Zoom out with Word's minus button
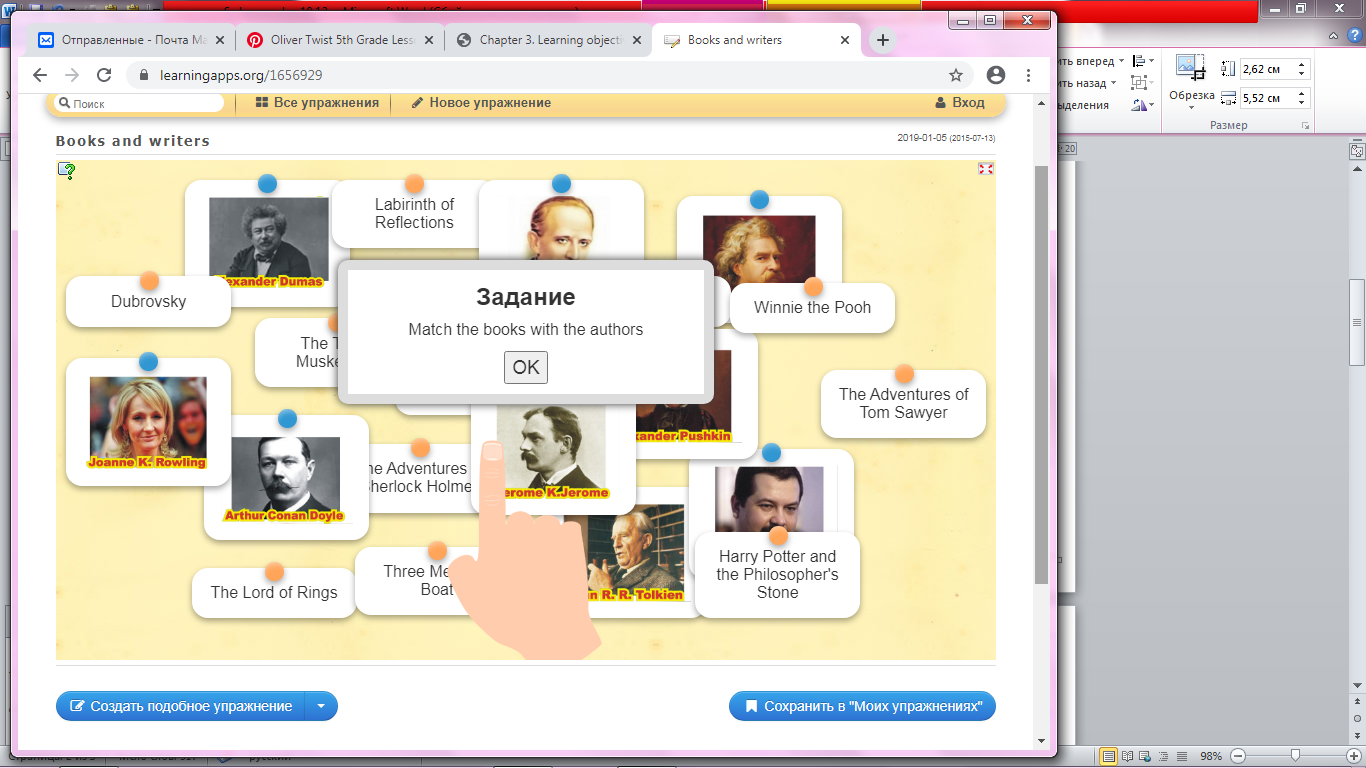 click(x=1238, y=756)
